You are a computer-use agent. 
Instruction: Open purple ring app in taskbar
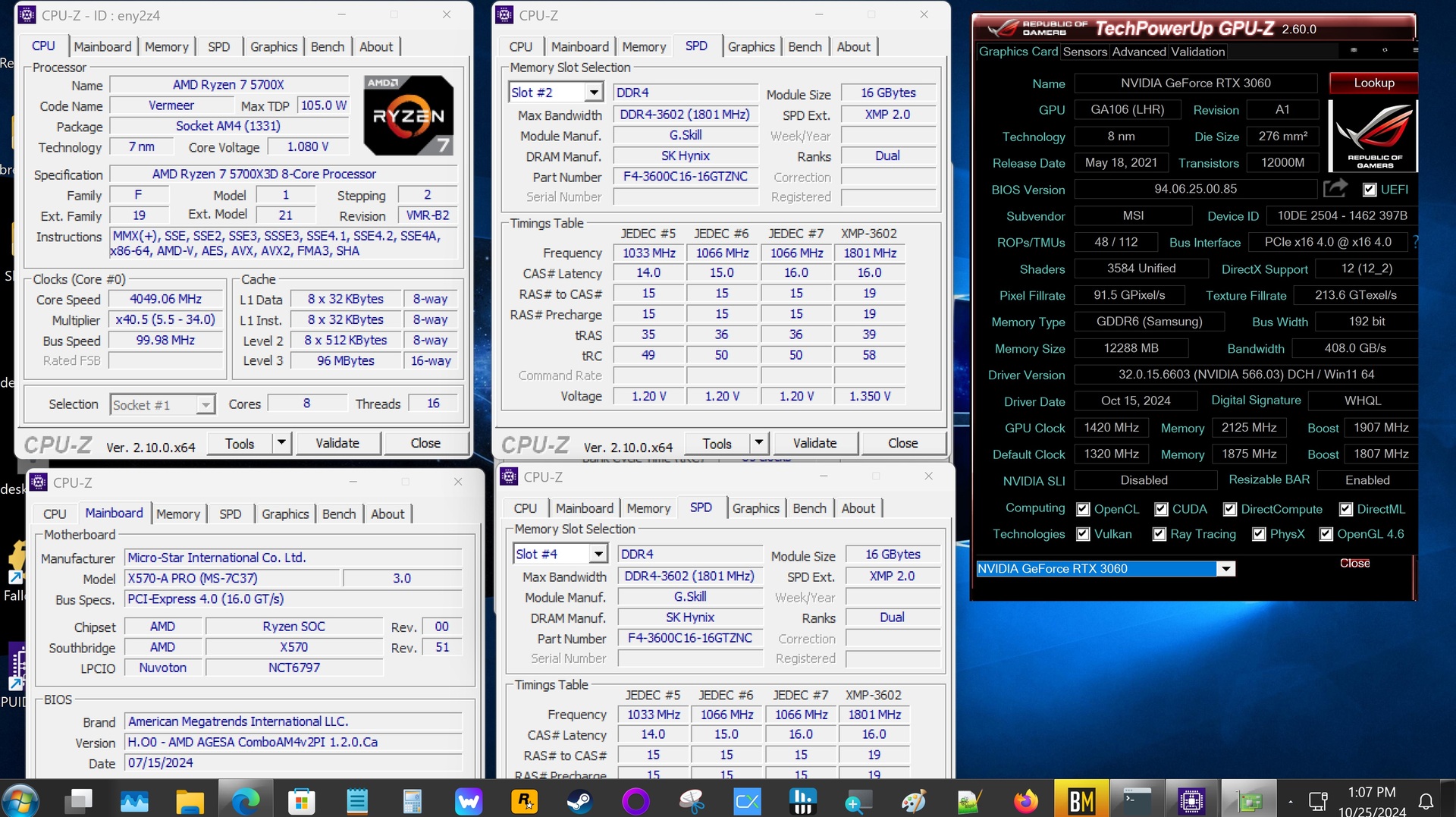tap(635, 801)
